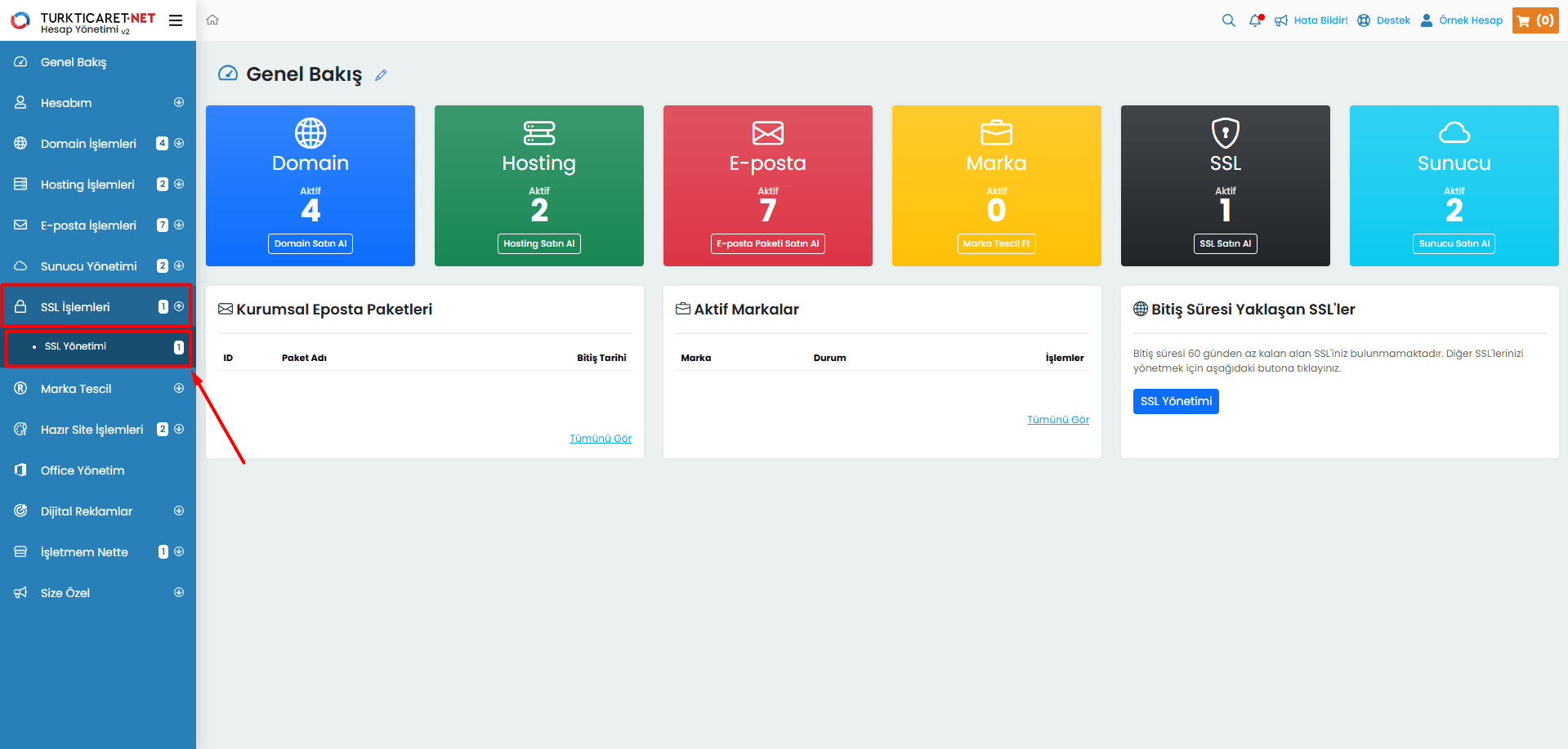The height and width of the screenshot is (749, 1568).
Task: Click Domain Satın Al button
Action: tap(310, 243)
